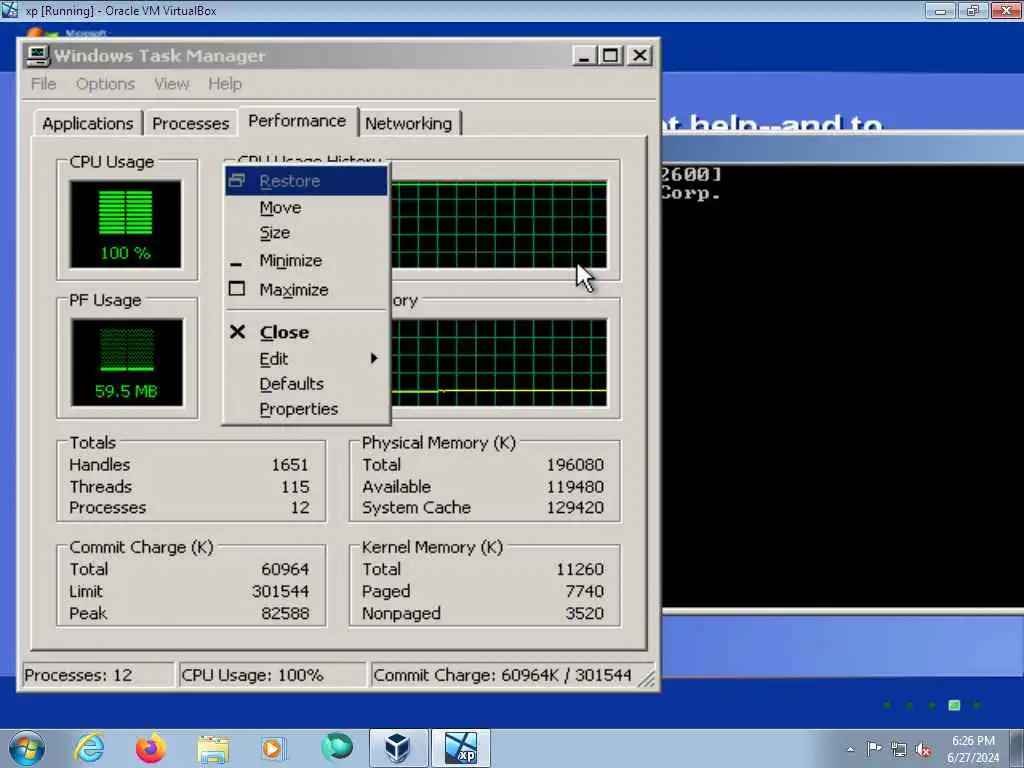Close the Windows Task Manager window
This screenshot has height=768, width=1024.
(640, 56)
